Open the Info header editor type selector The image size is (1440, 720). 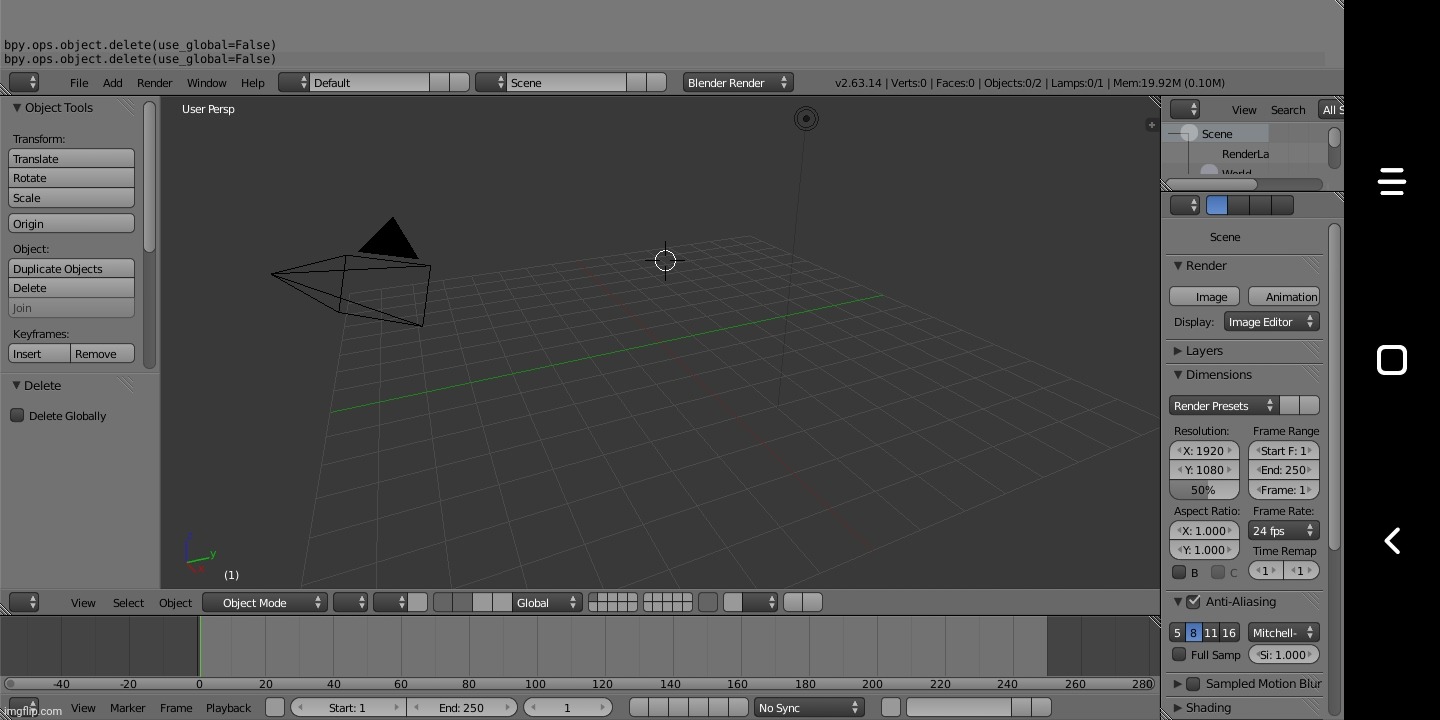(24, 82)
